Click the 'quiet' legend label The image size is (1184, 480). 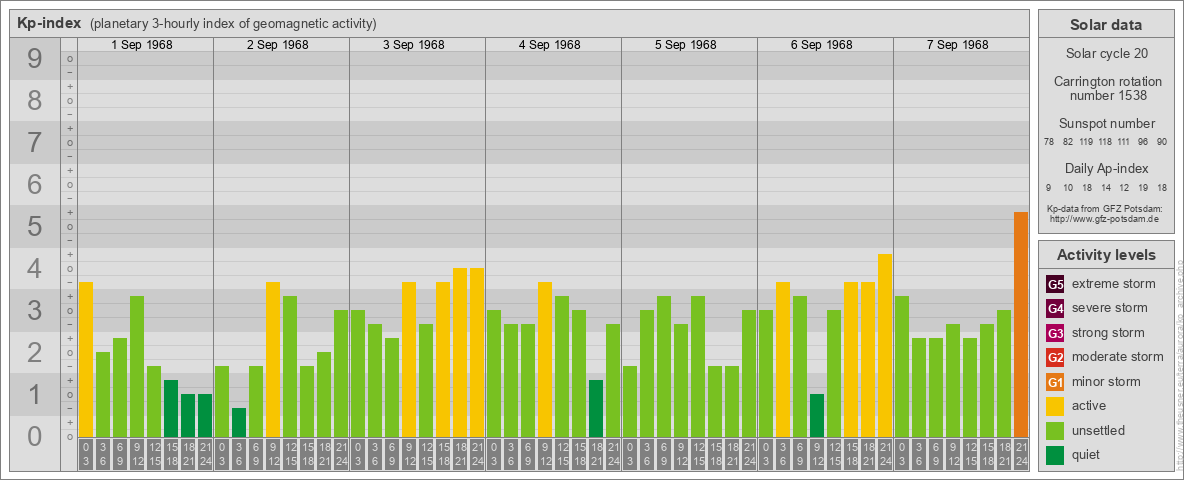pos(1088,455)
